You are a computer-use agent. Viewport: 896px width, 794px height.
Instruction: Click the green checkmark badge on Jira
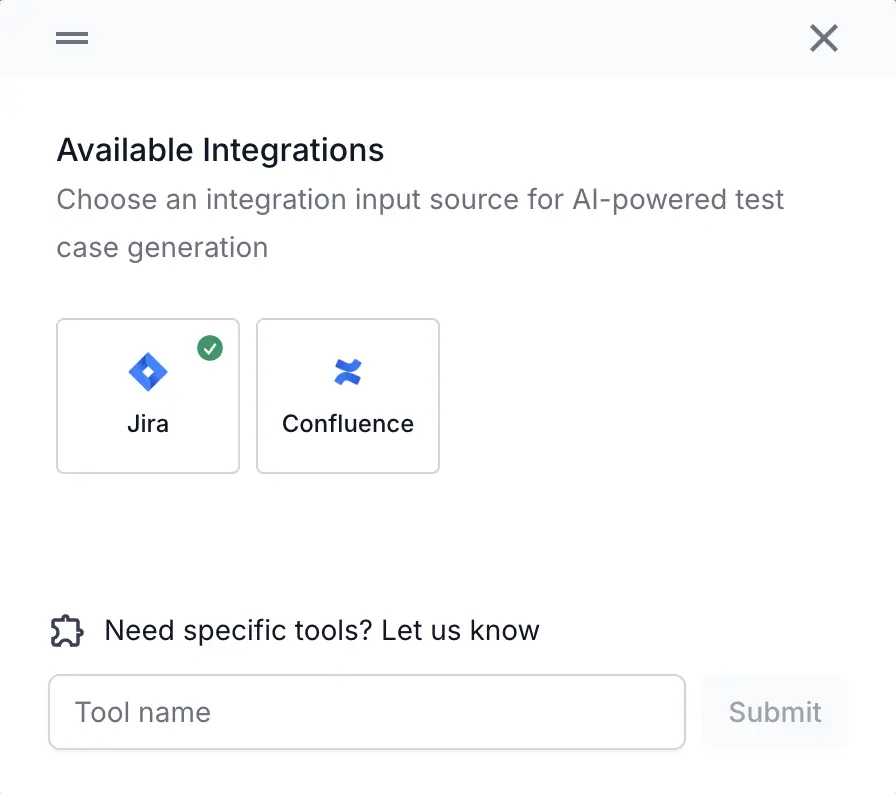coord(210,348)
